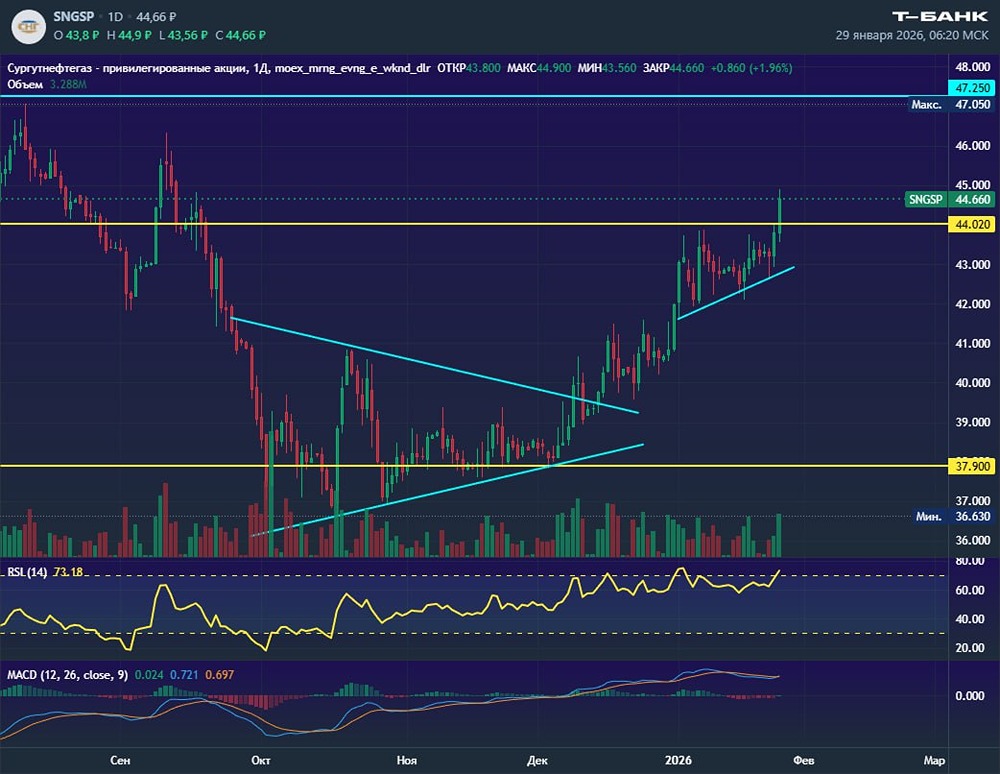The height and width of the screenshot is (774, 1000).
Task: Click the header low value L 43,56 ₽
Action: click(183, 35)
